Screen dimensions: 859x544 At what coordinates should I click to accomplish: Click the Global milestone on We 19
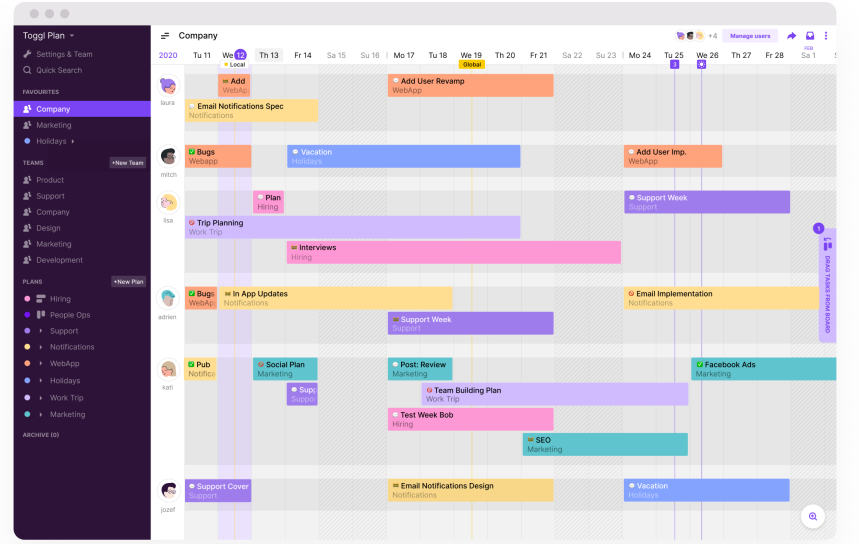pos(472,65)
